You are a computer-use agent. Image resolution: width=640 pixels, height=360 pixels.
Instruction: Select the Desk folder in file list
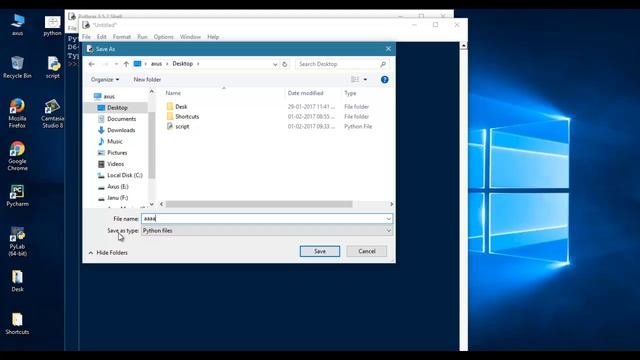pyautogui.click(x=177, y=107)
